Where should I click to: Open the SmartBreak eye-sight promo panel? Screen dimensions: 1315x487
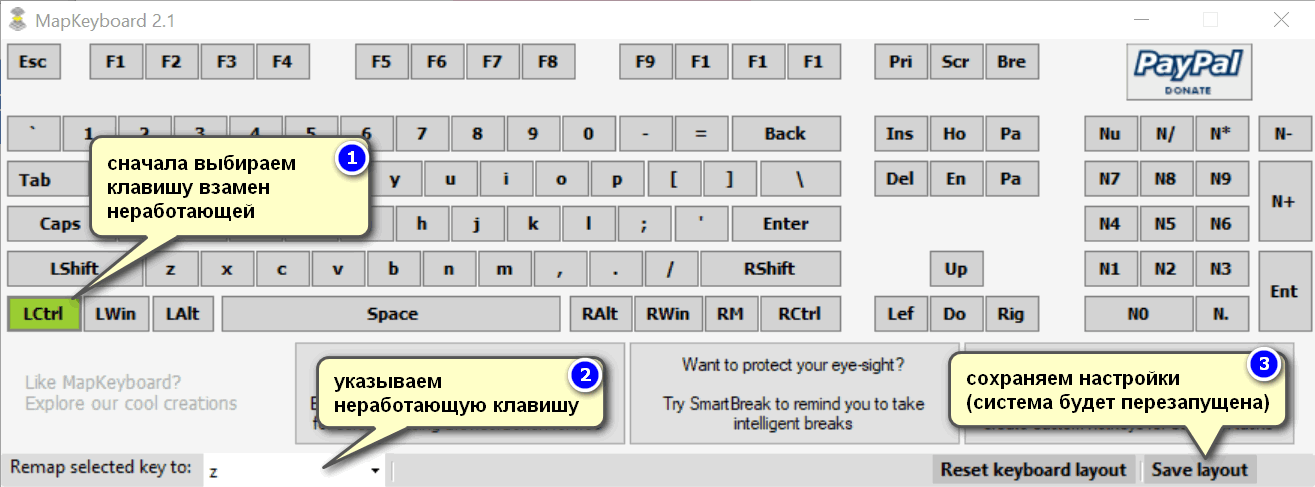pos(793,393)
